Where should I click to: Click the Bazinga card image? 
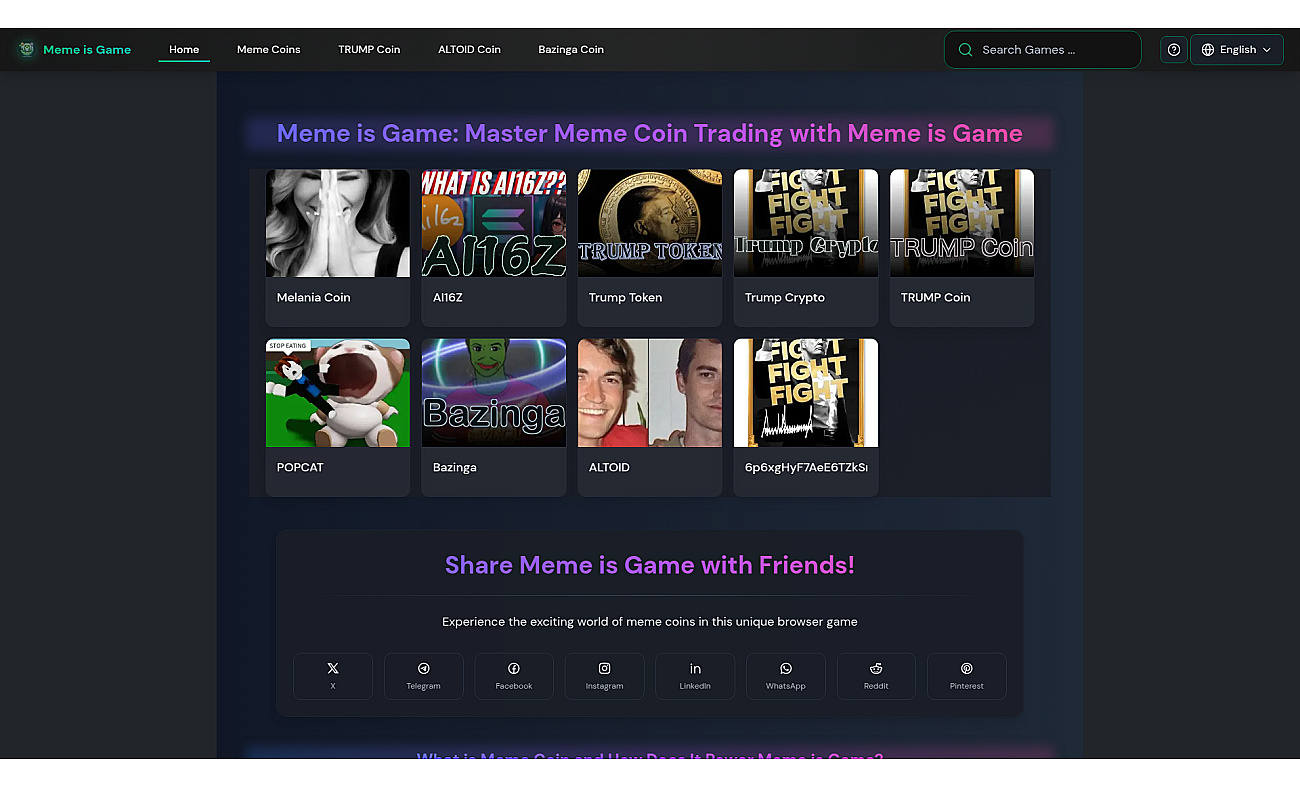494,393
